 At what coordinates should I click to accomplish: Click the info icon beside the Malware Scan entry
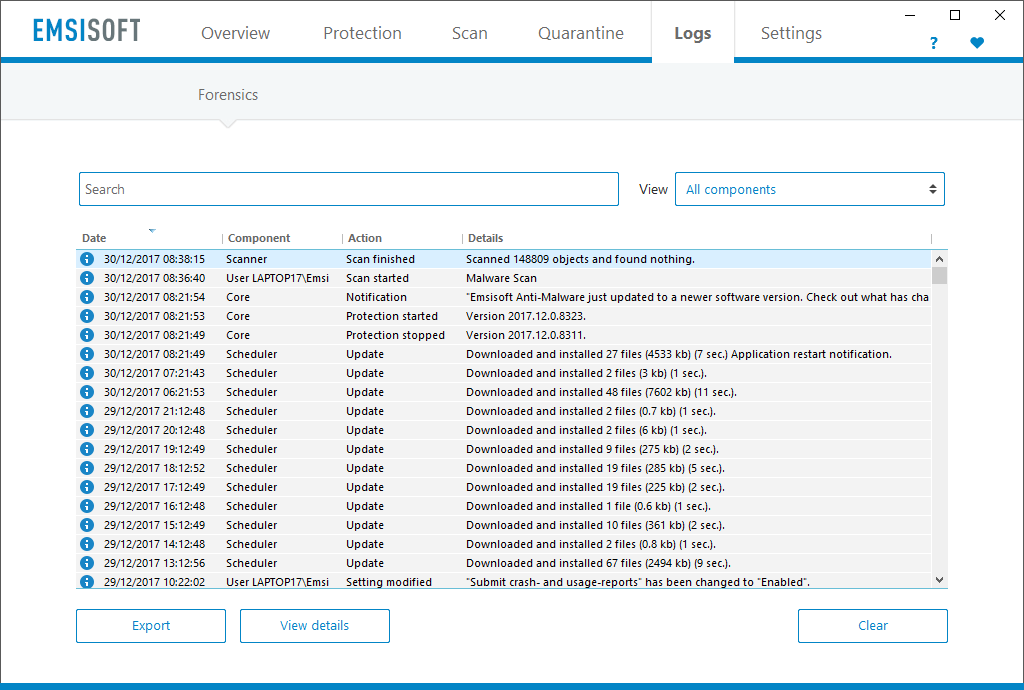87,277
